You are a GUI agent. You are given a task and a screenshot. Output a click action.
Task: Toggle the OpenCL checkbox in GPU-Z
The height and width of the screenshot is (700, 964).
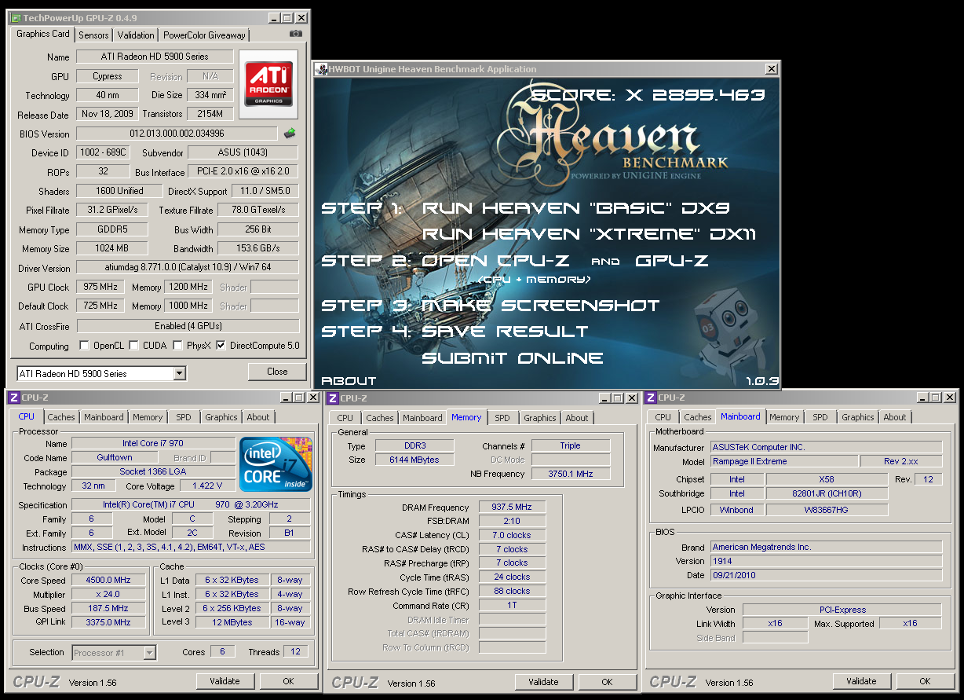[x=84, y=345]
